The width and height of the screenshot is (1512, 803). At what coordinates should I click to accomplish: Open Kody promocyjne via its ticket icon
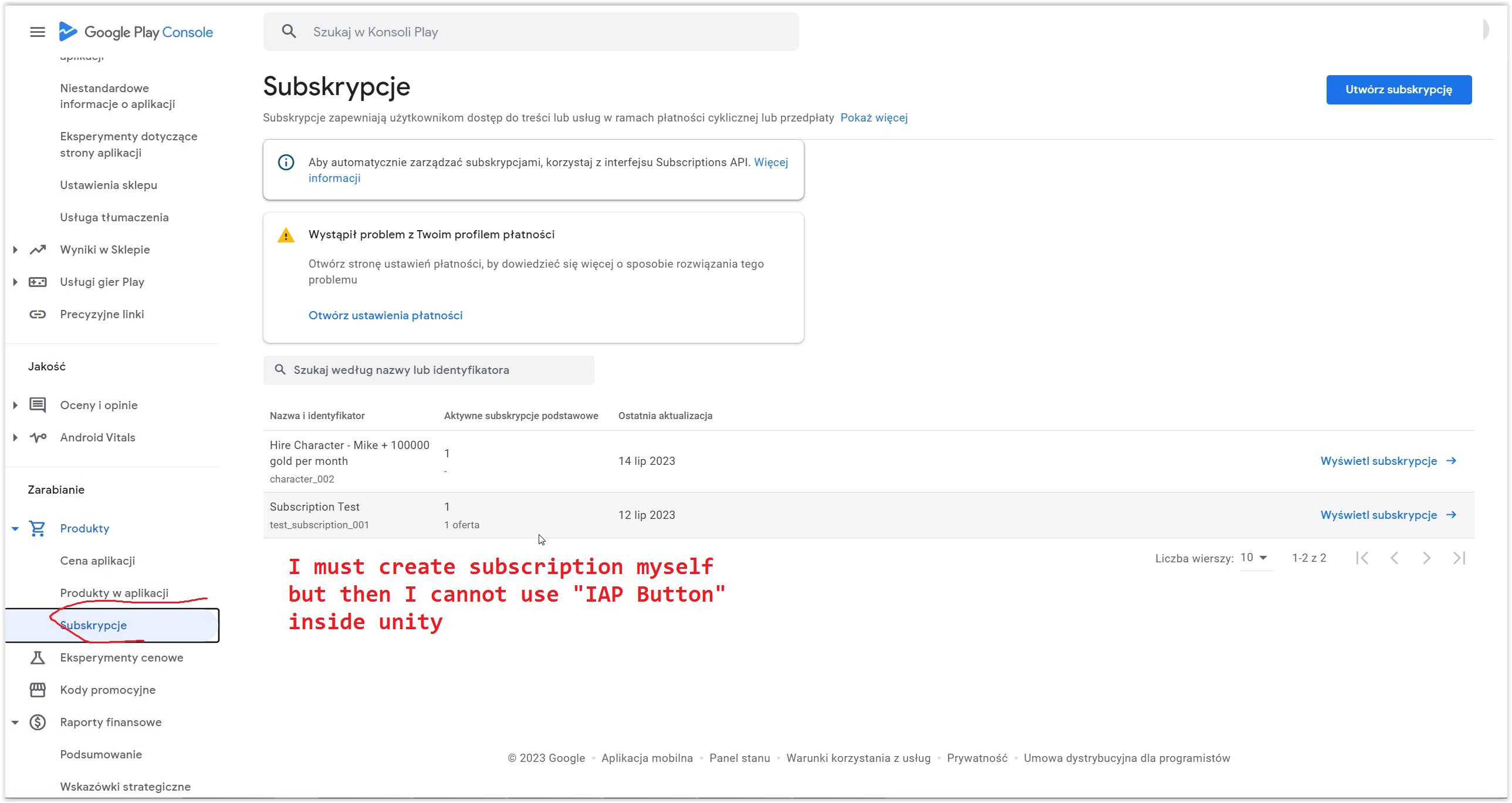click(x=38, y=690)
